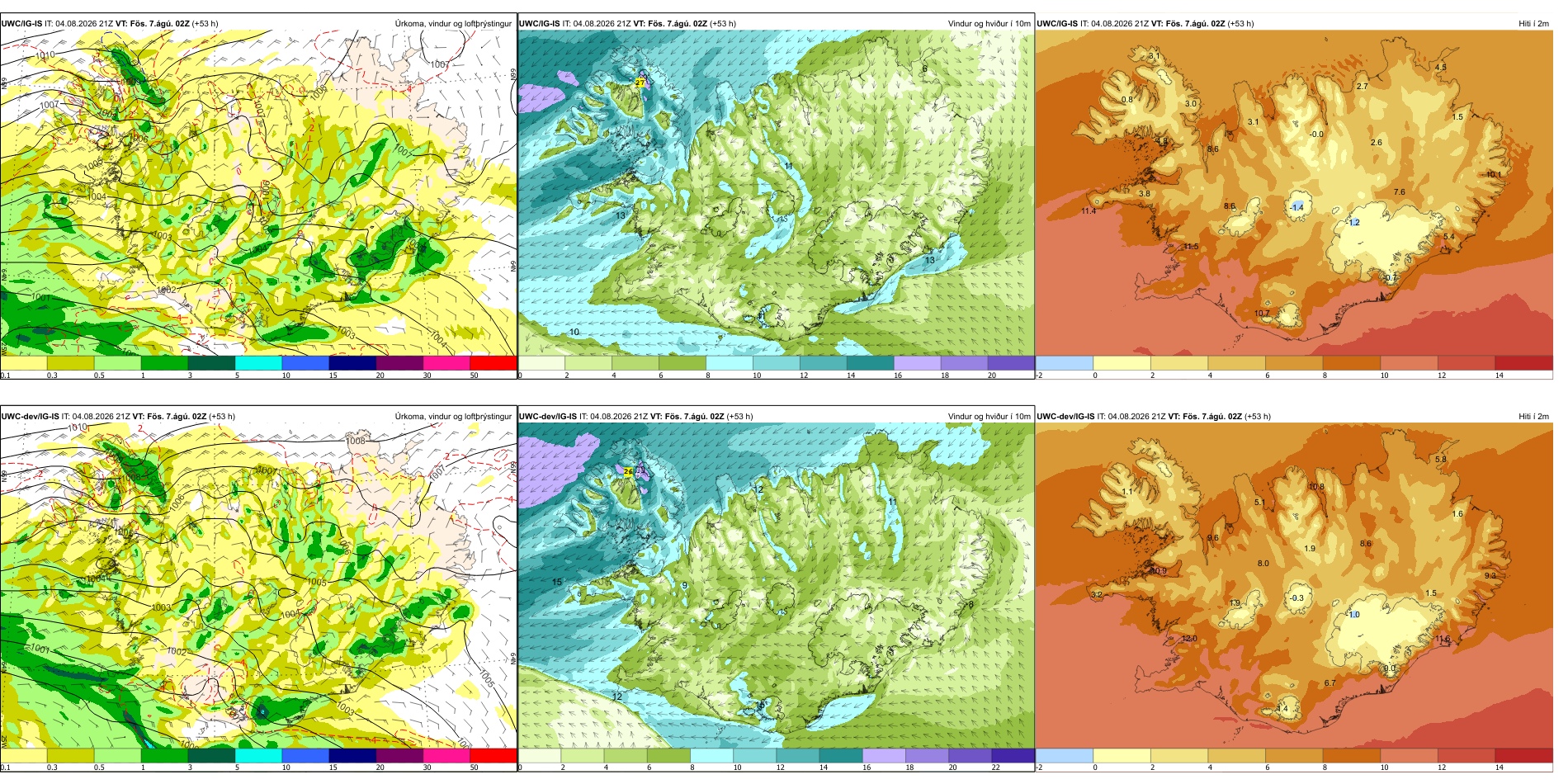Click the yellow-highlighted gust value 26 on UWC-dev wind map
The width and height of the screenshot is (1568, 784).
[628, 472]
